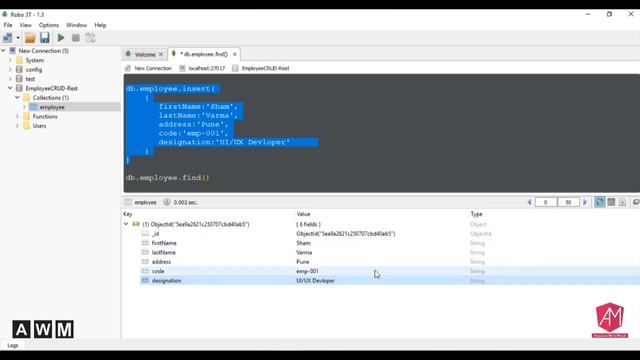
Task: Expand the employee collection node
Action: [24, 107]
